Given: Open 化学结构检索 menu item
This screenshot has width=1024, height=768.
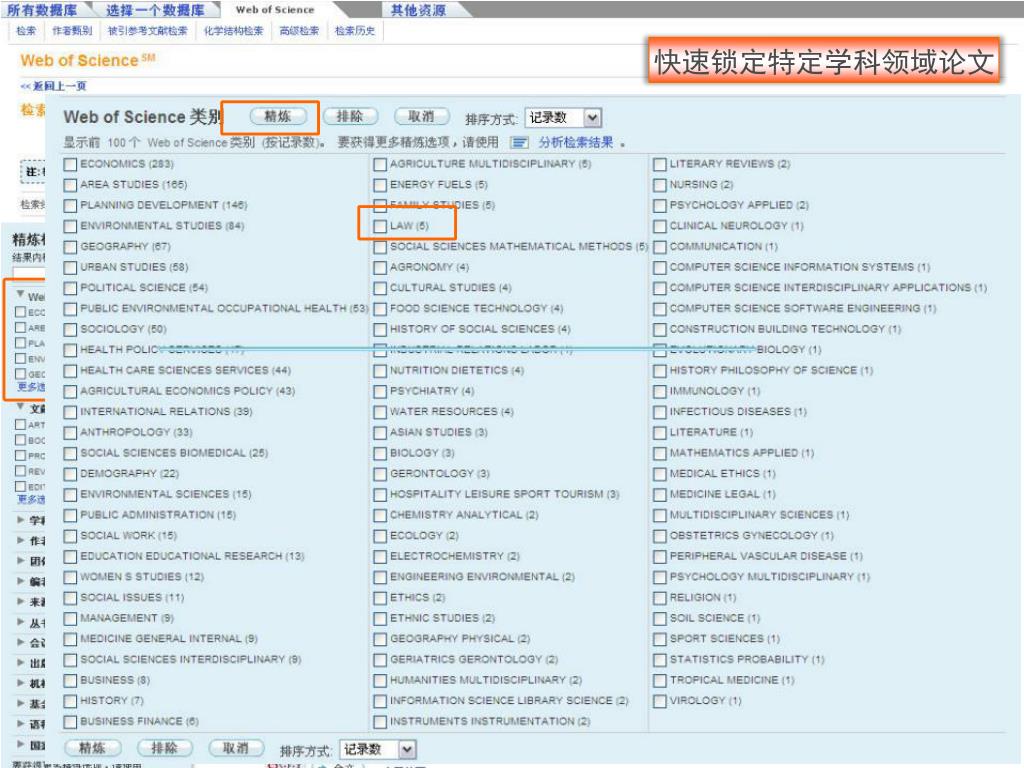Looking at the screenshot, I should [x=233, y=31].
